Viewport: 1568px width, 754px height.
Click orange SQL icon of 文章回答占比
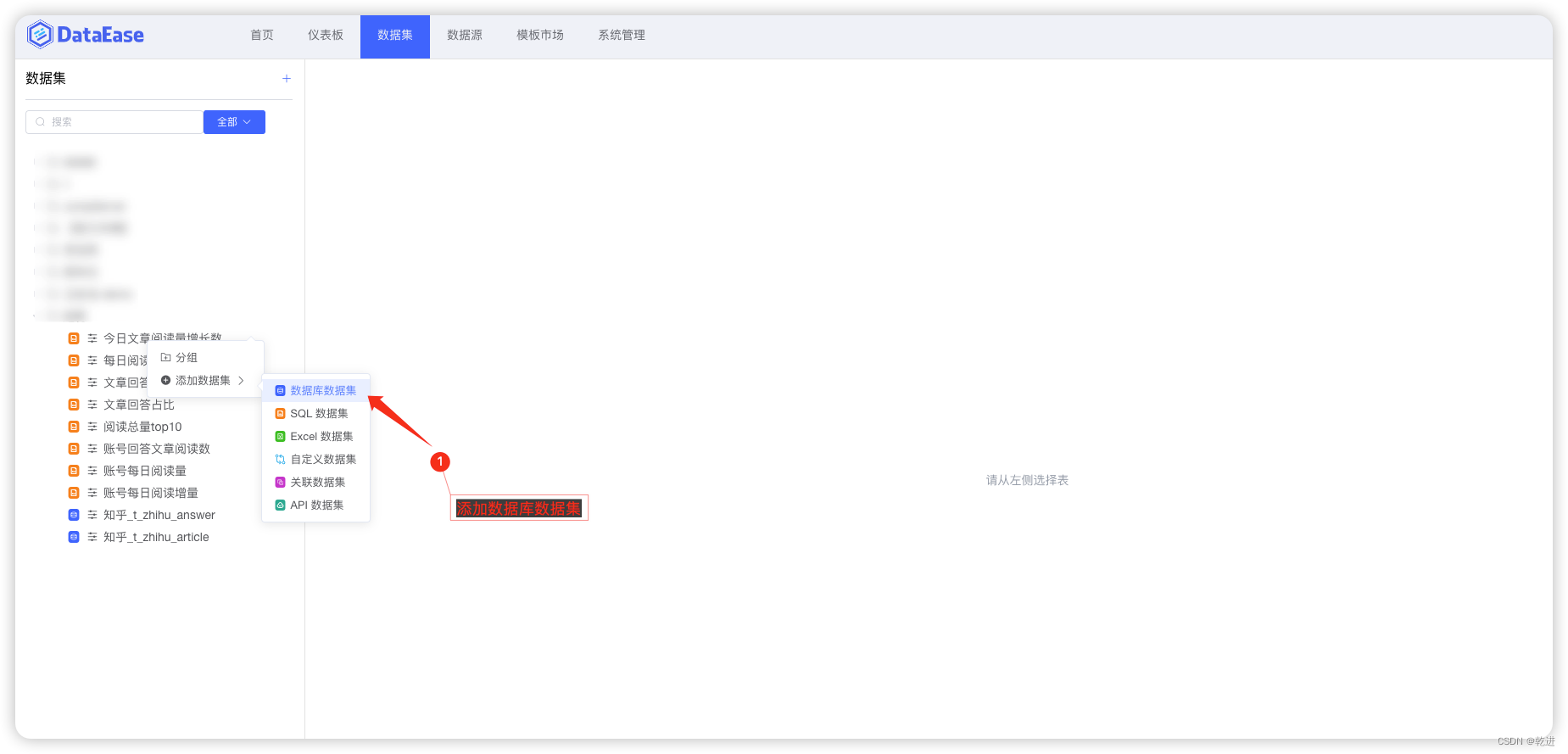click(74, 405)
